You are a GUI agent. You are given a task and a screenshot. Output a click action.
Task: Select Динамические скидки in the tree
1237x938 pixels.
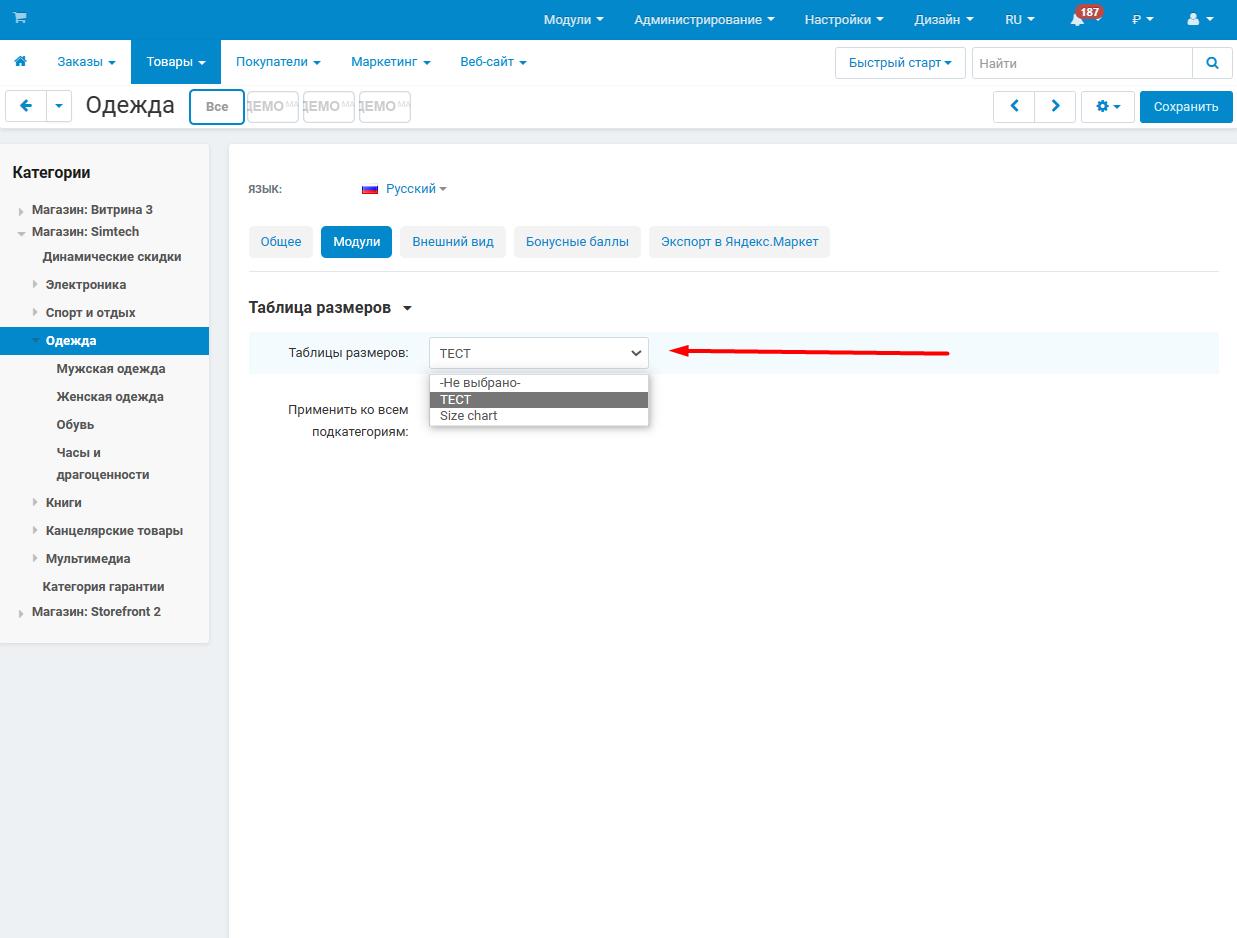pos(112,257)
